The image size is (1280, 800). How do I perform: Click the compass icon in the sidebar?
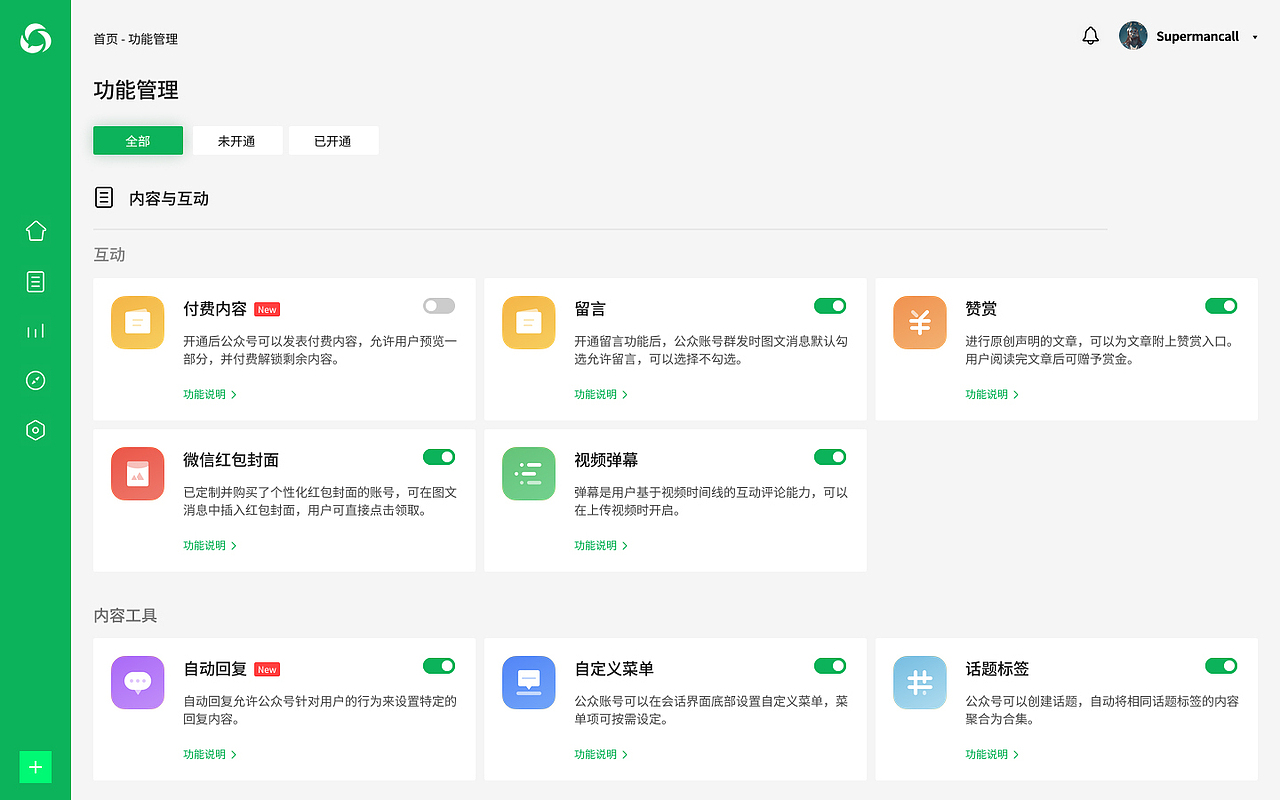[x=35, y=380]
